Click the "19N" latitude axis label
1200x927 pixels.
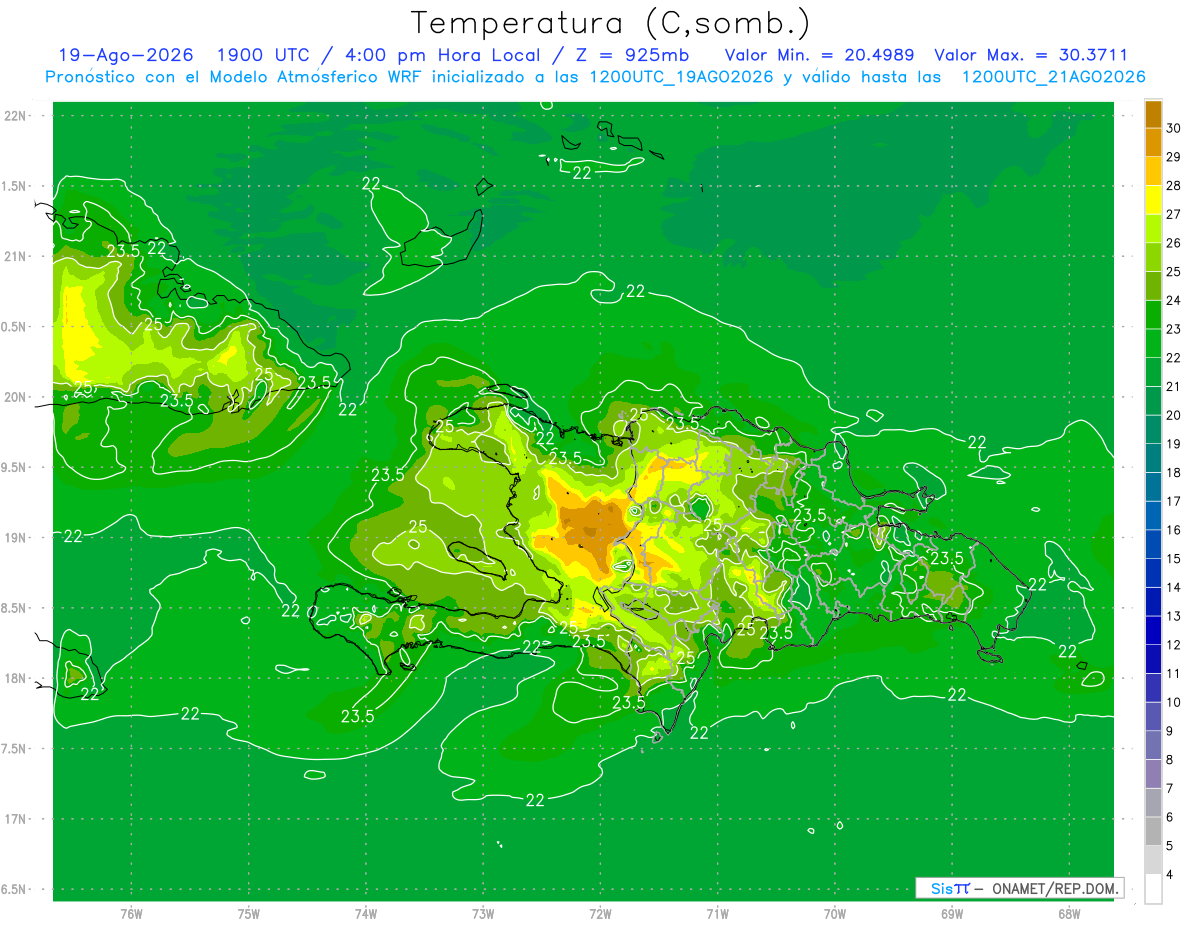coord(16,538)
